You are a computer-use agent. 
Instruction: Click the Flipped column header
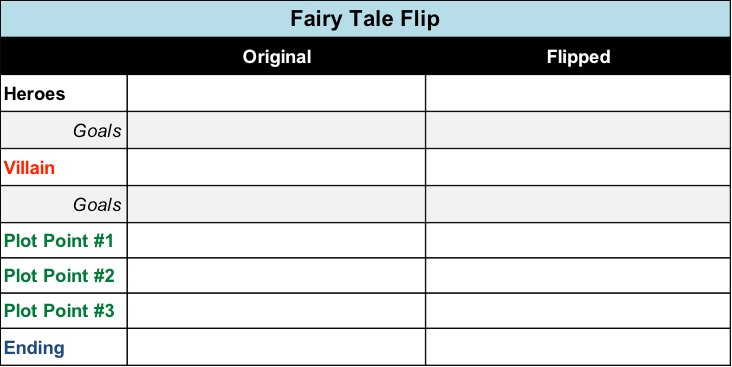(578, 56)
